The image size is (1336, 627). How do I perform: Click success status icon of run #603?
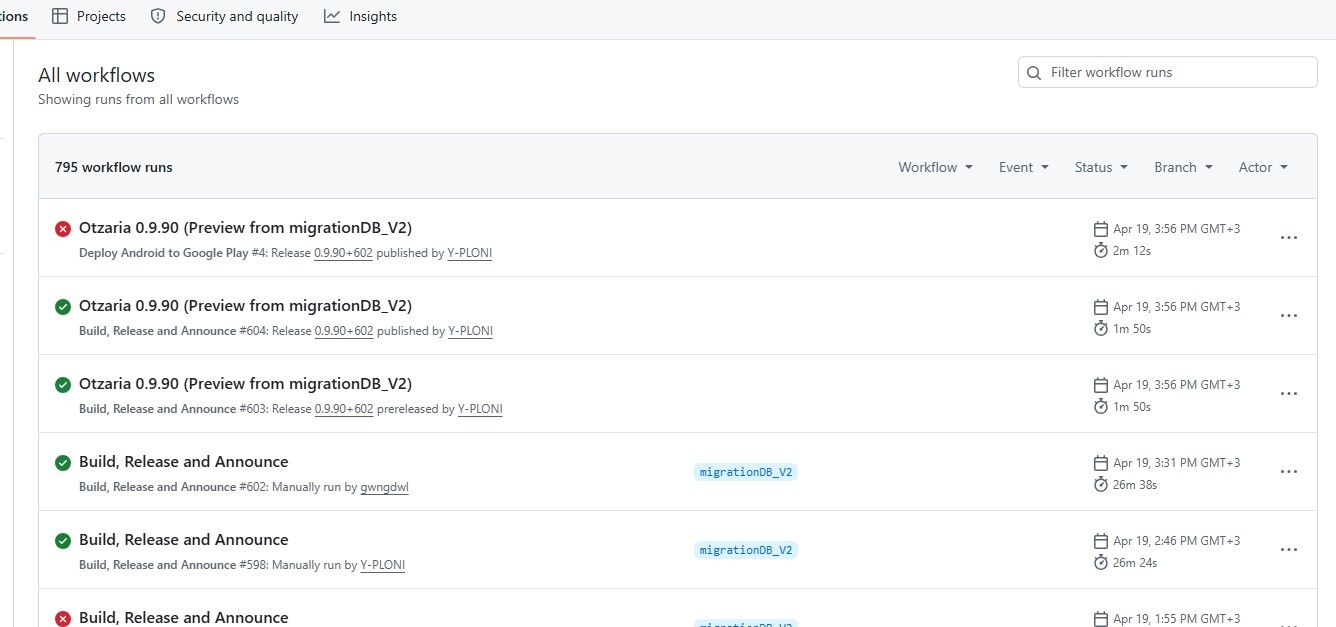pyautogui.click(x=63, y=384)
